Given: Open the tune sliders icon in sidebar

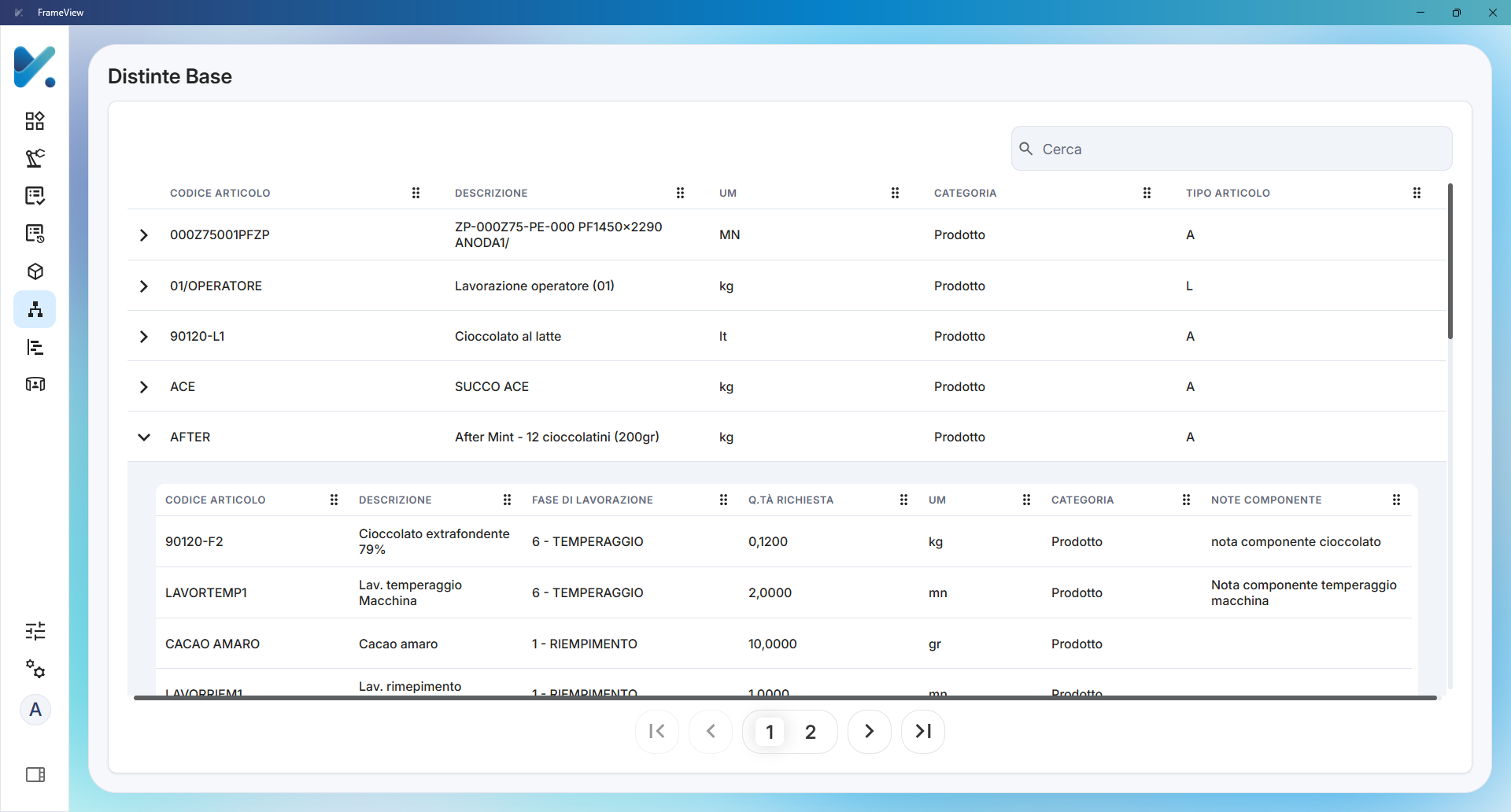Looking at the screenshot, I should 35,631.
